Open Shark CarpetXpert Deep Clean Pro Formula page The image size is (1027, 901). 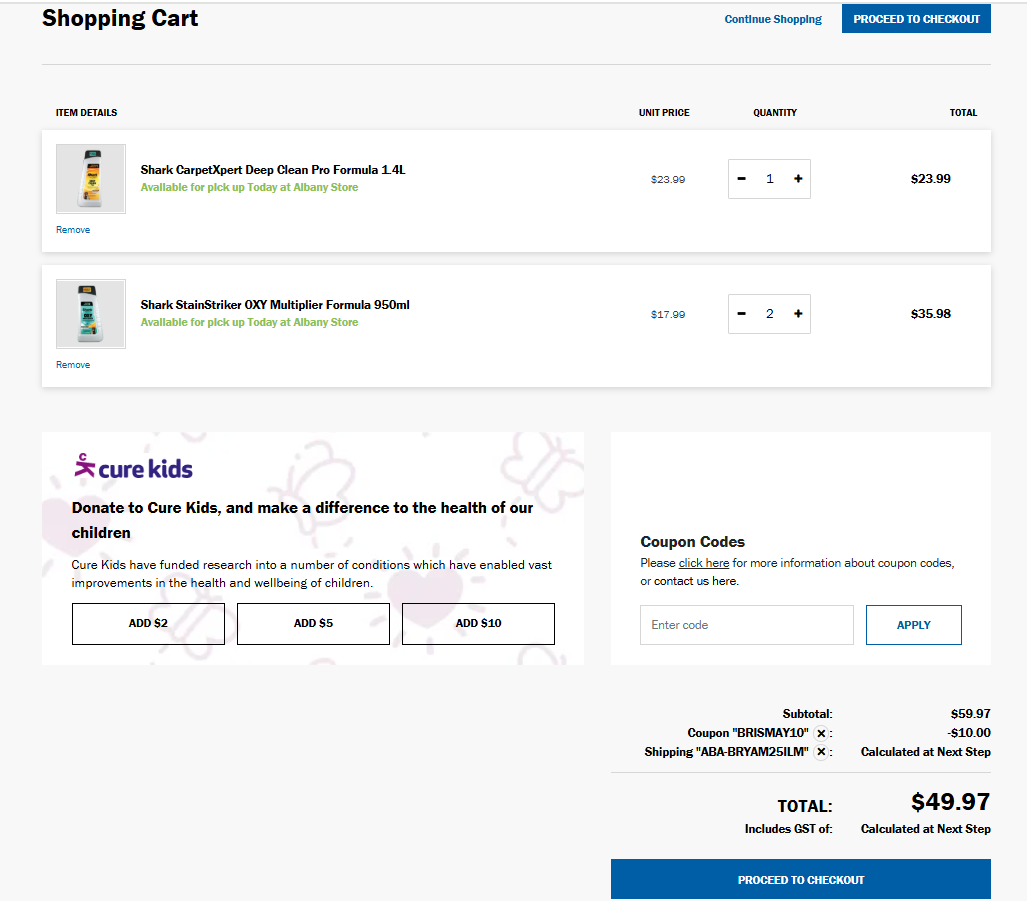pyautogui.click(x=273, y=170)
